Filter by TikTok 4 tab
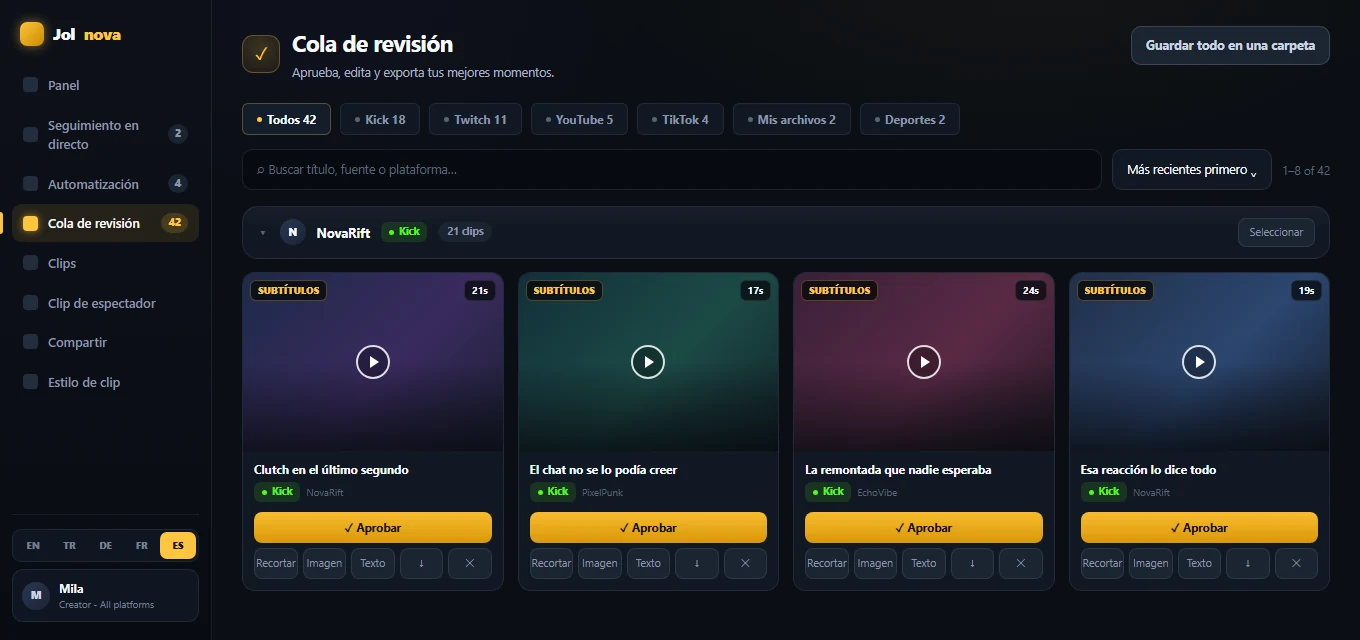 (x=681, y=119)
